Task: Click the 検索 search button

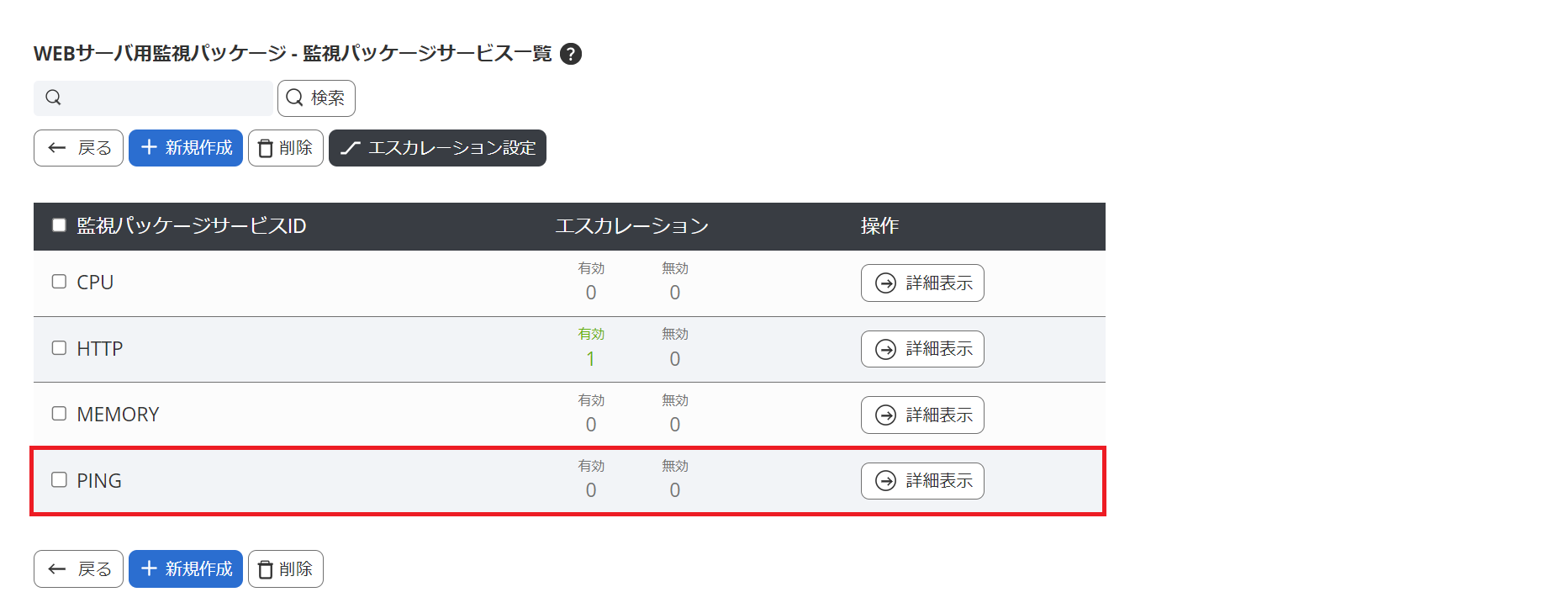Action: coord(316,98)
